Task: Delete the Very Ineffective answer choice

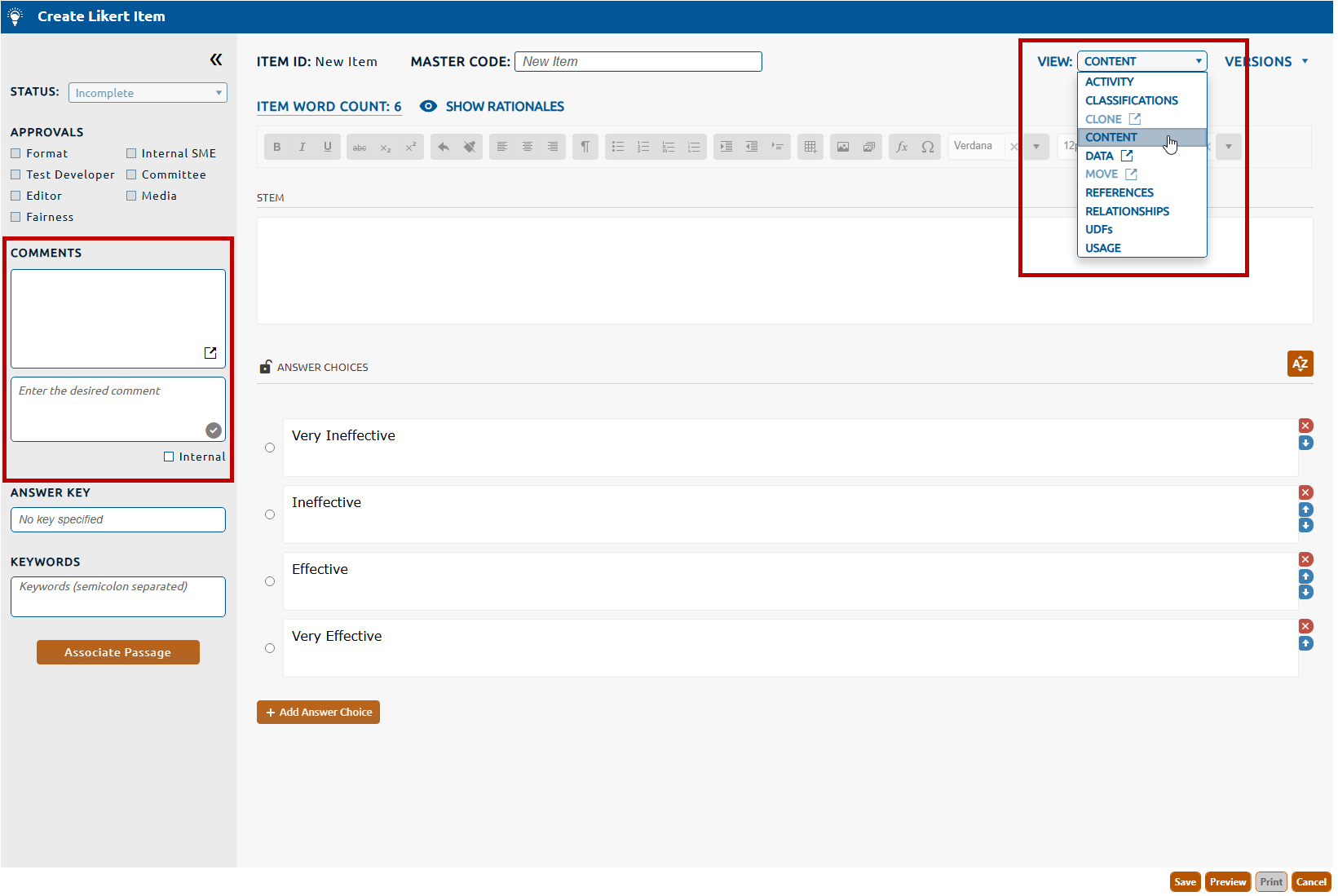Action: point(1305,426)
